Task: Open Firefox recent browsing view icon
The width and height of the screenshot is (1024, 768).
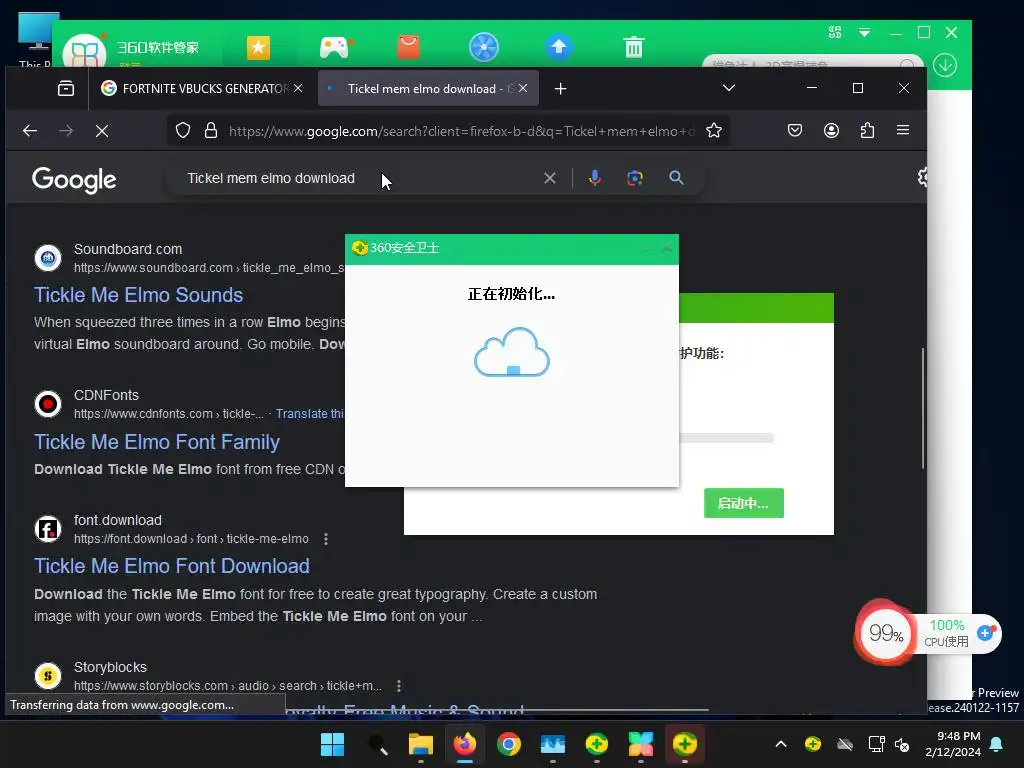Action: click(x=66, y=88)
